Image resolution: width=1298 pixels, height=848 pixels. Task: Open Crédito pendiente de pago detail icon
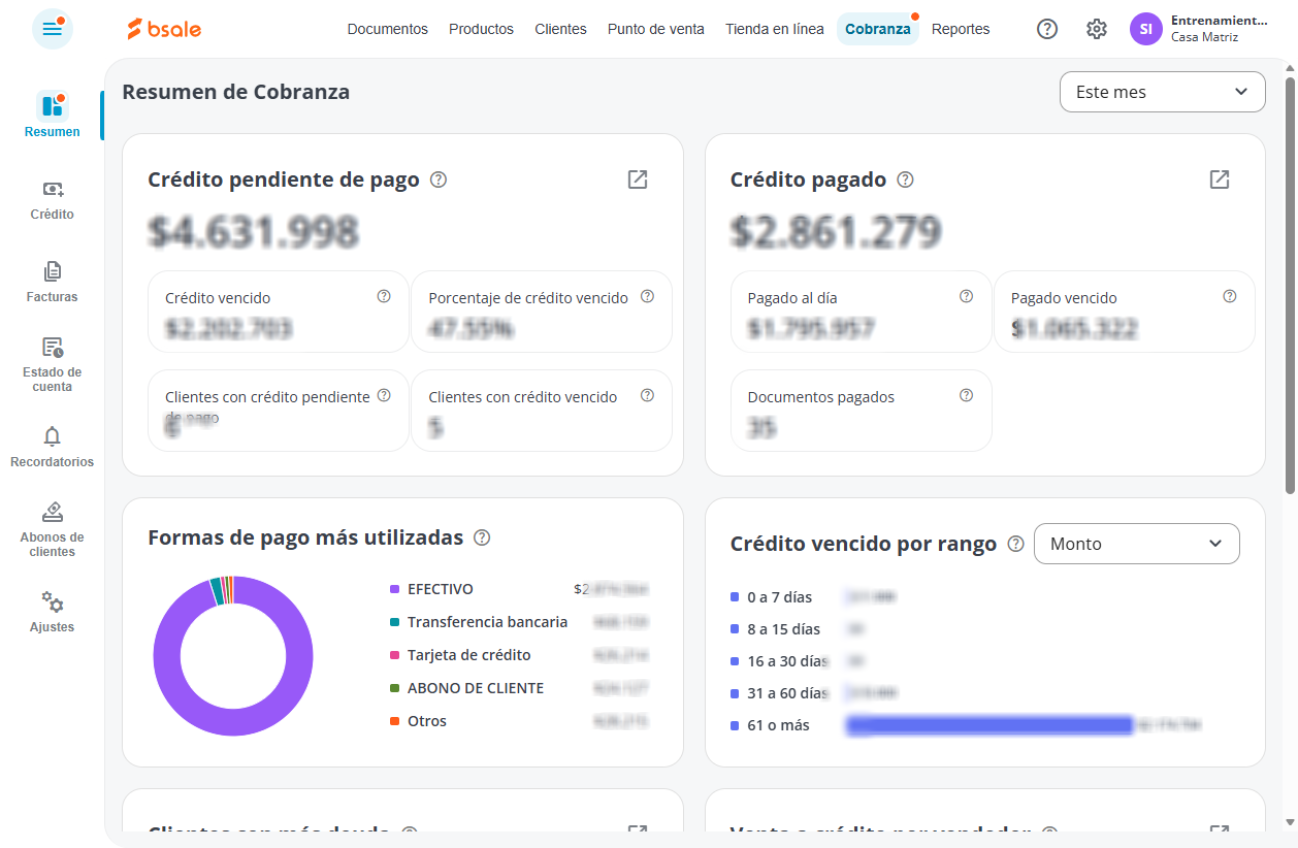637,179
